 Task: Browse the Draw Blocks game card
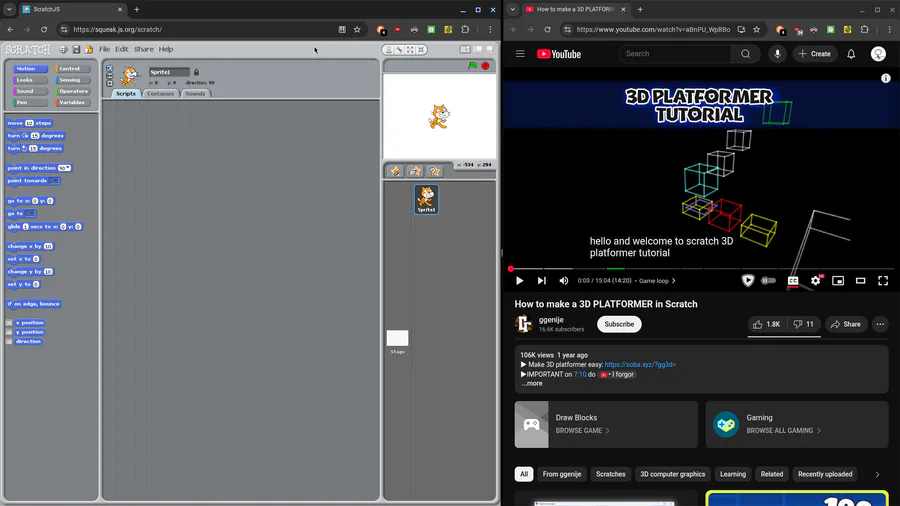point(606,425)
